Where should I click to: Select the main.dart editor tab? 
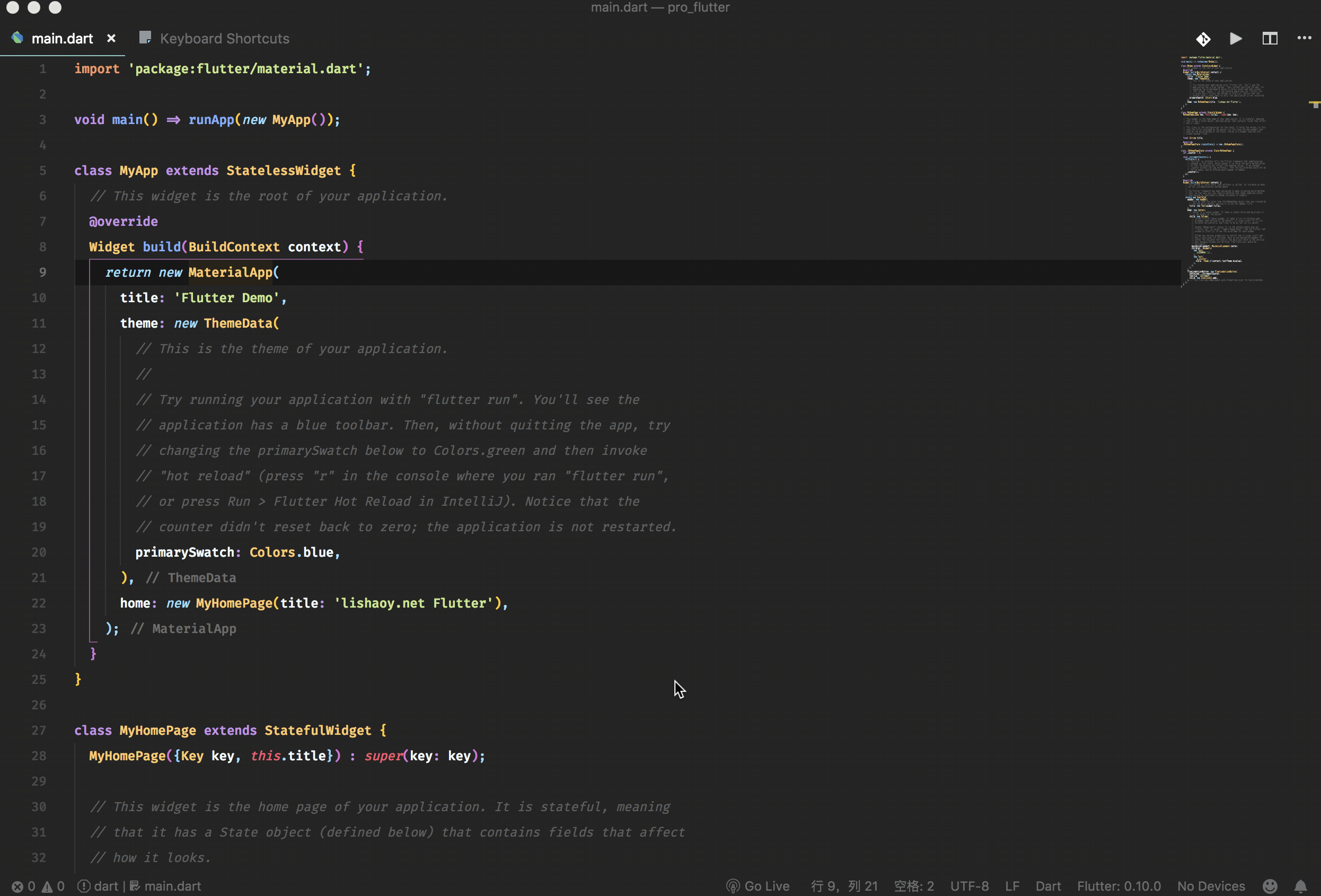[61, 38]
